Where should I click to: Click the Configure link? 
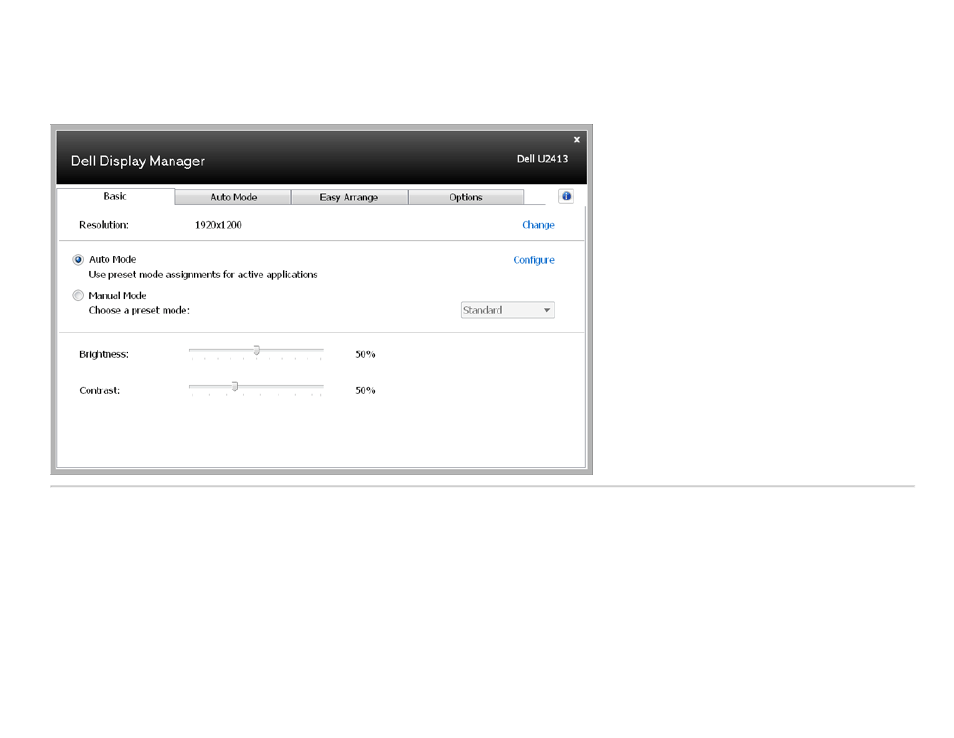tap(534, 260)
